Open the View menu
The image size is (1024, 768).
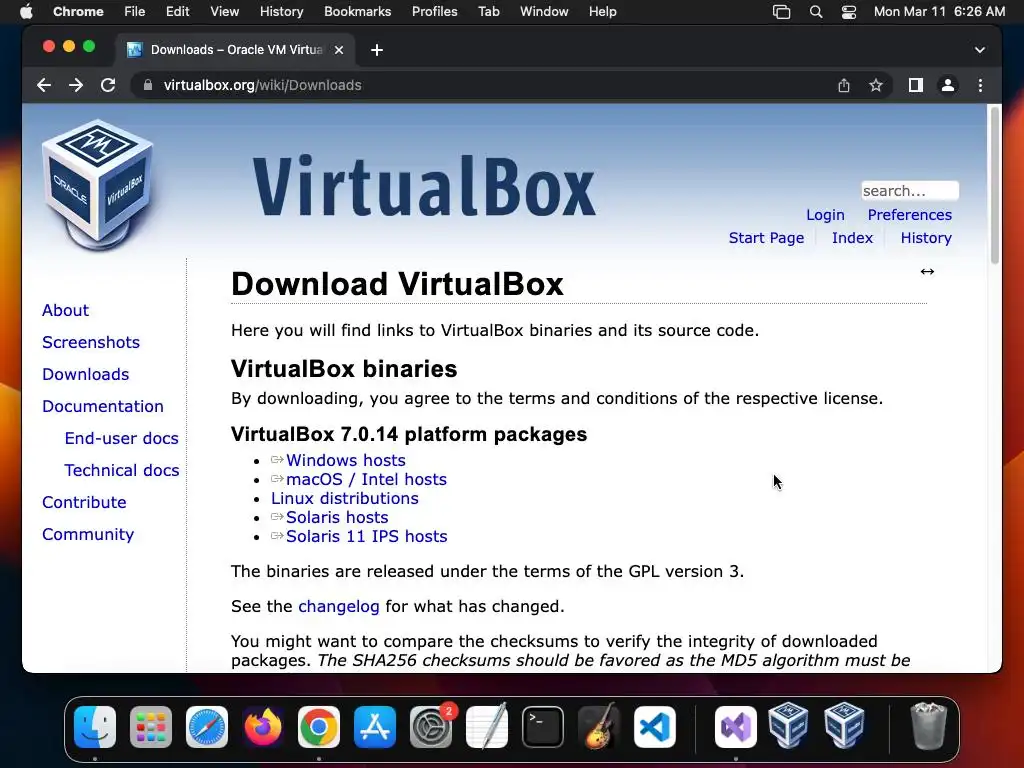(225, 12)
